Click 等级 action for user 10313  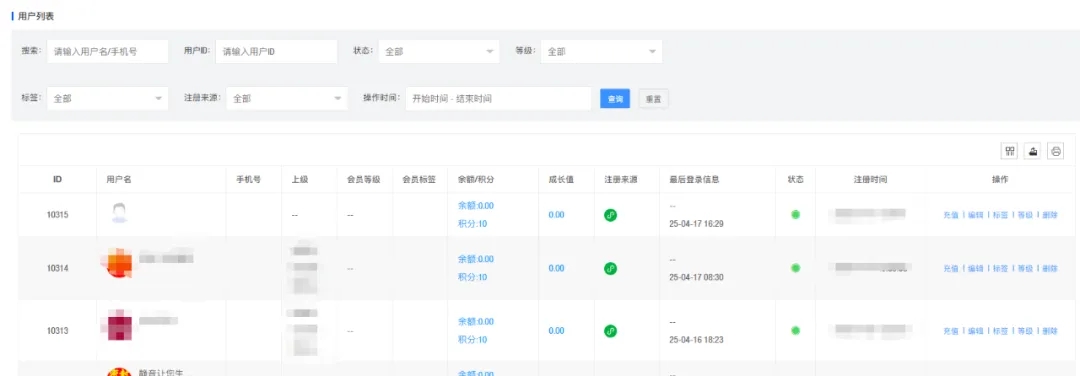(1025, 331)
